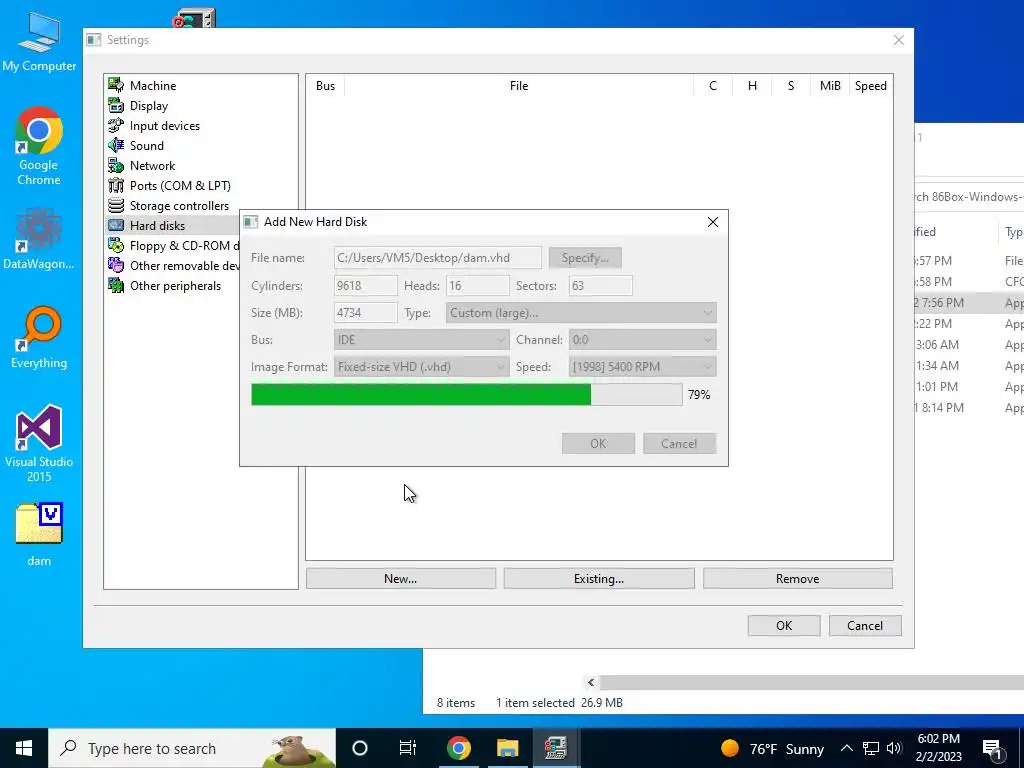Click the Cylinders value field
The height and width of the screenshot is (768, 1024).
[365, 285]
